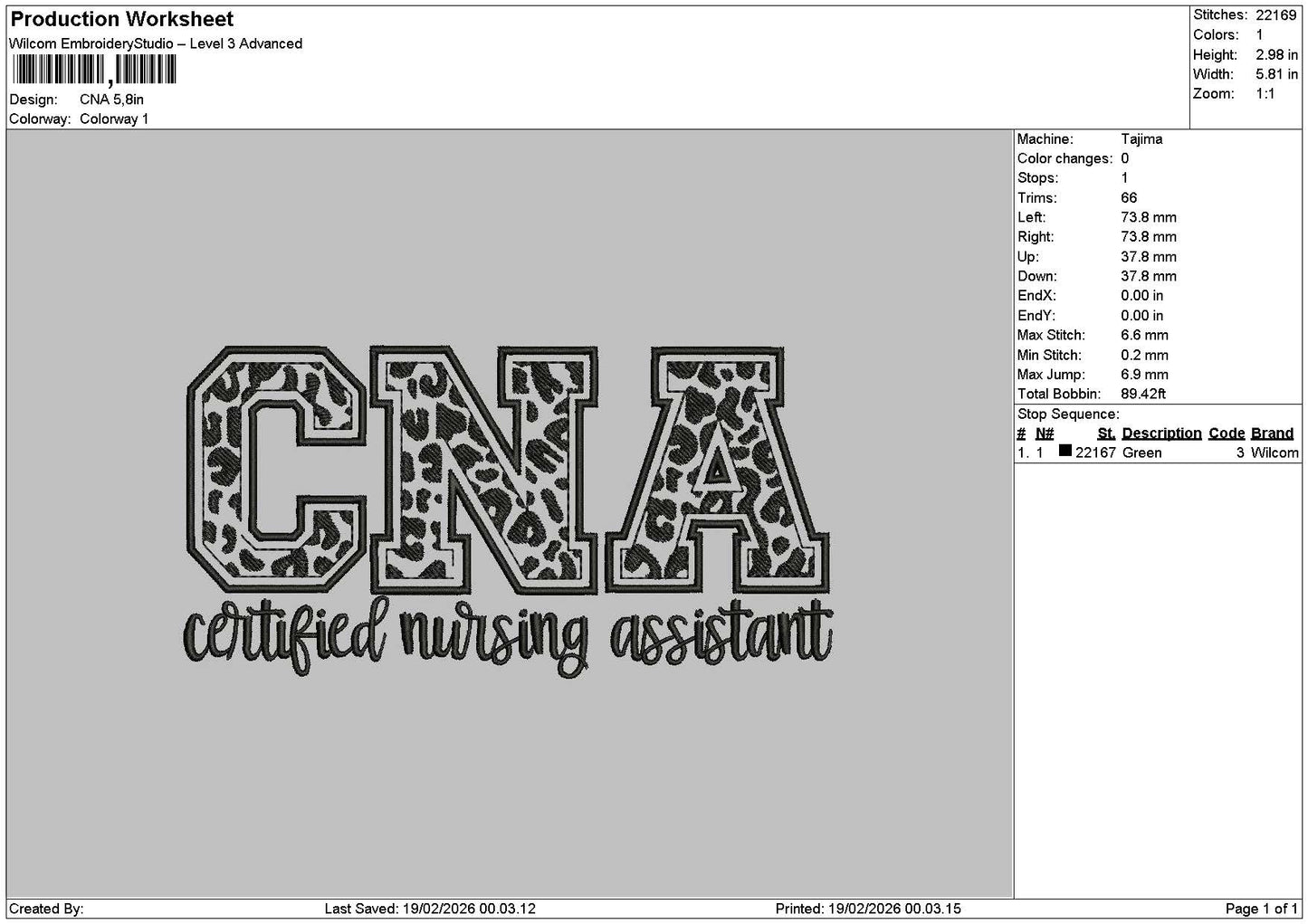1308x924 pixels.
Task: Click the 'EndY:' value '0.00 in'
Action: click(x=1142, y=316)
